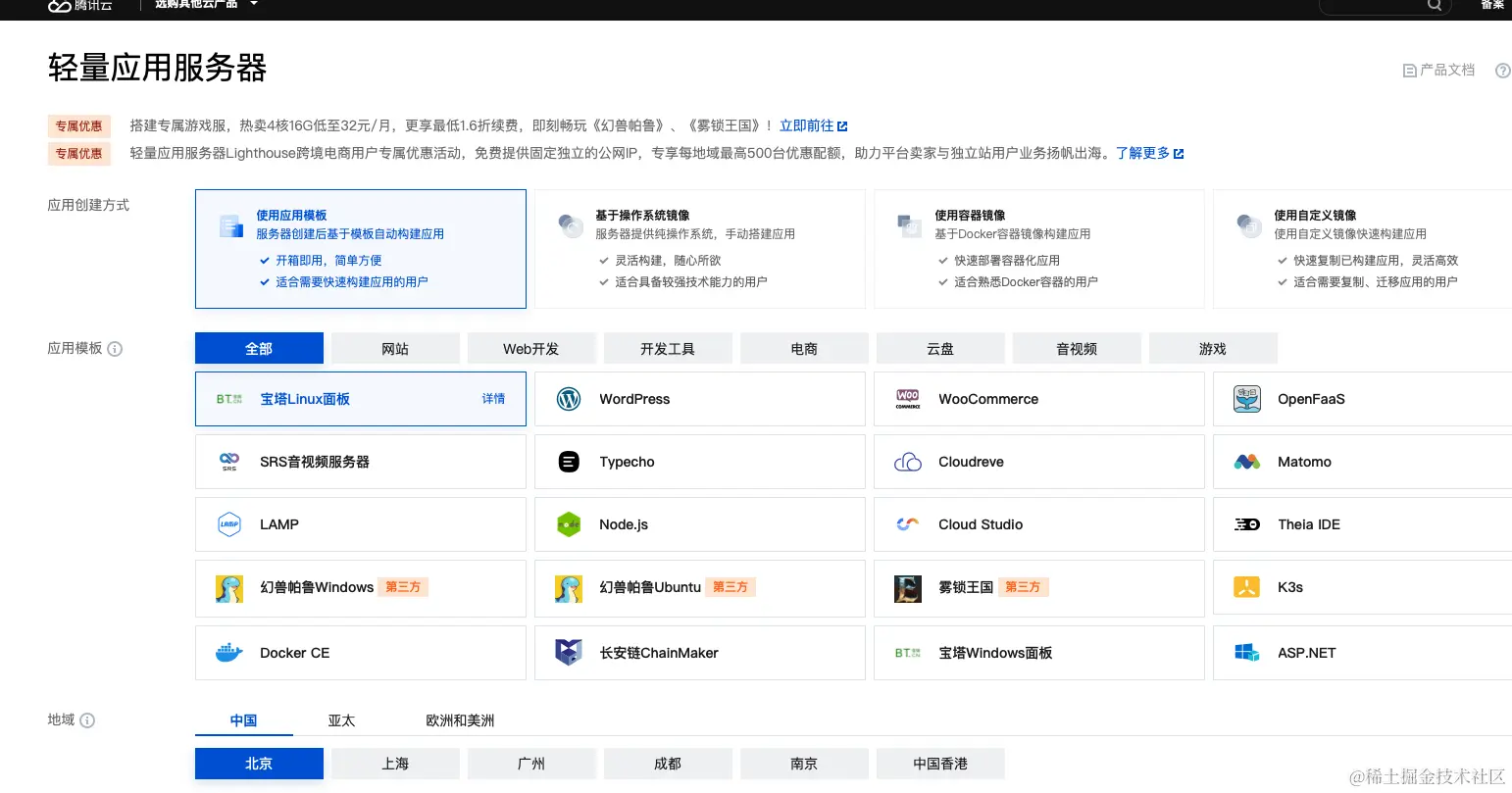Screen dimensions: 1512x793
Task: Filter templates by 音视频
Action: click(1077, 349)
